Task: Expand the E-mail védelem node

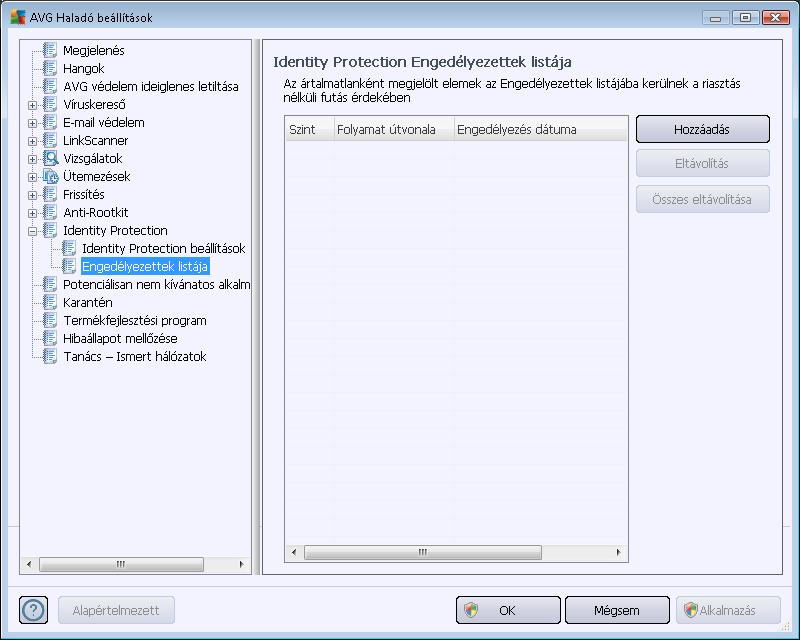Action: click(33, 123)
